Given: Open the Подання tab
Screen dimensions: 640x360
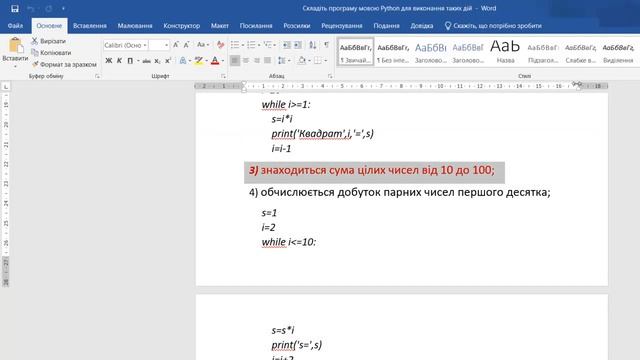Looking at the screenshot, I should 386,26.
